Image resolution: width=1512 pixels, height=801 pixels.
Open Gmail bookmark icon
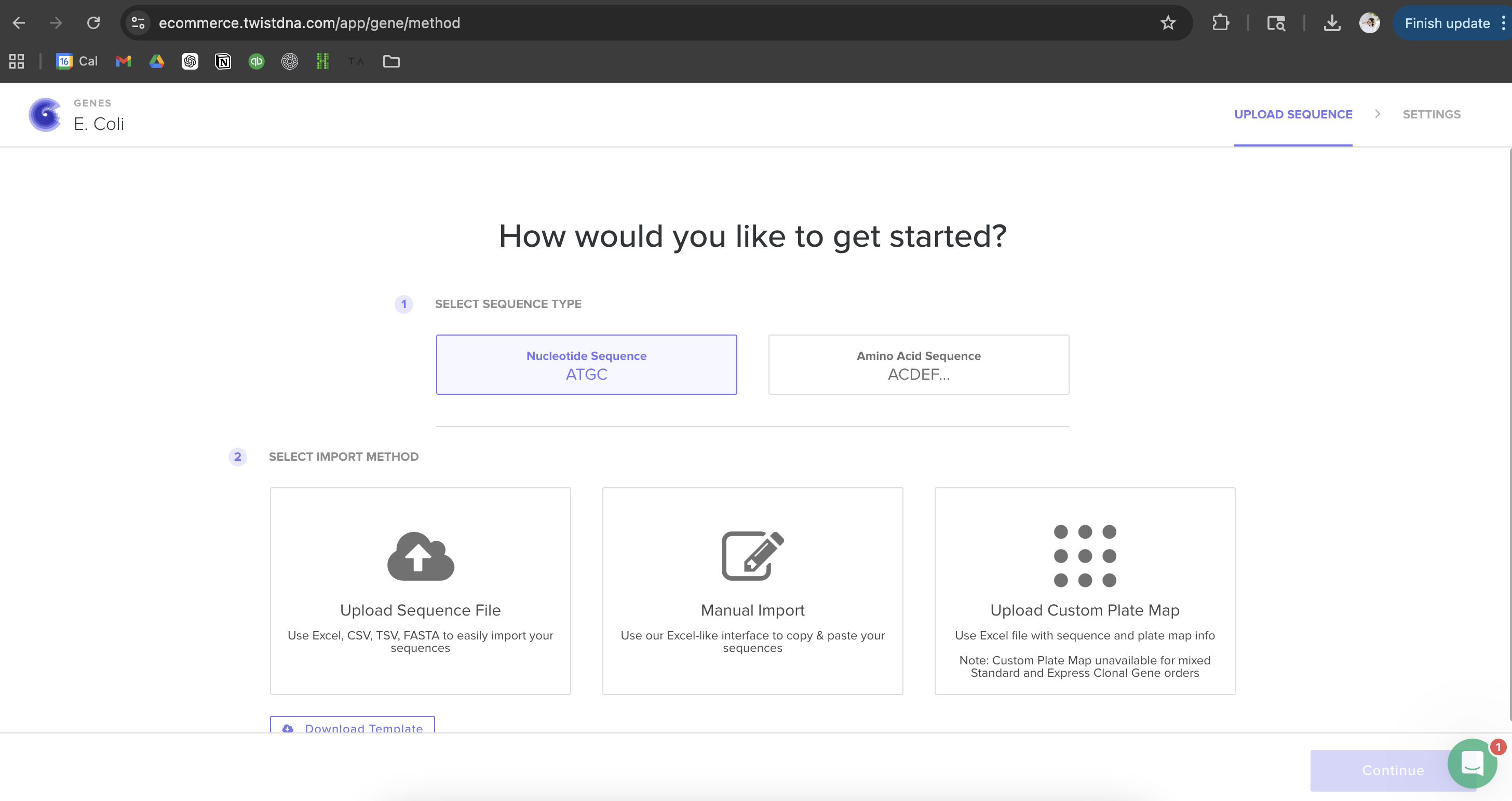[123, 61]
